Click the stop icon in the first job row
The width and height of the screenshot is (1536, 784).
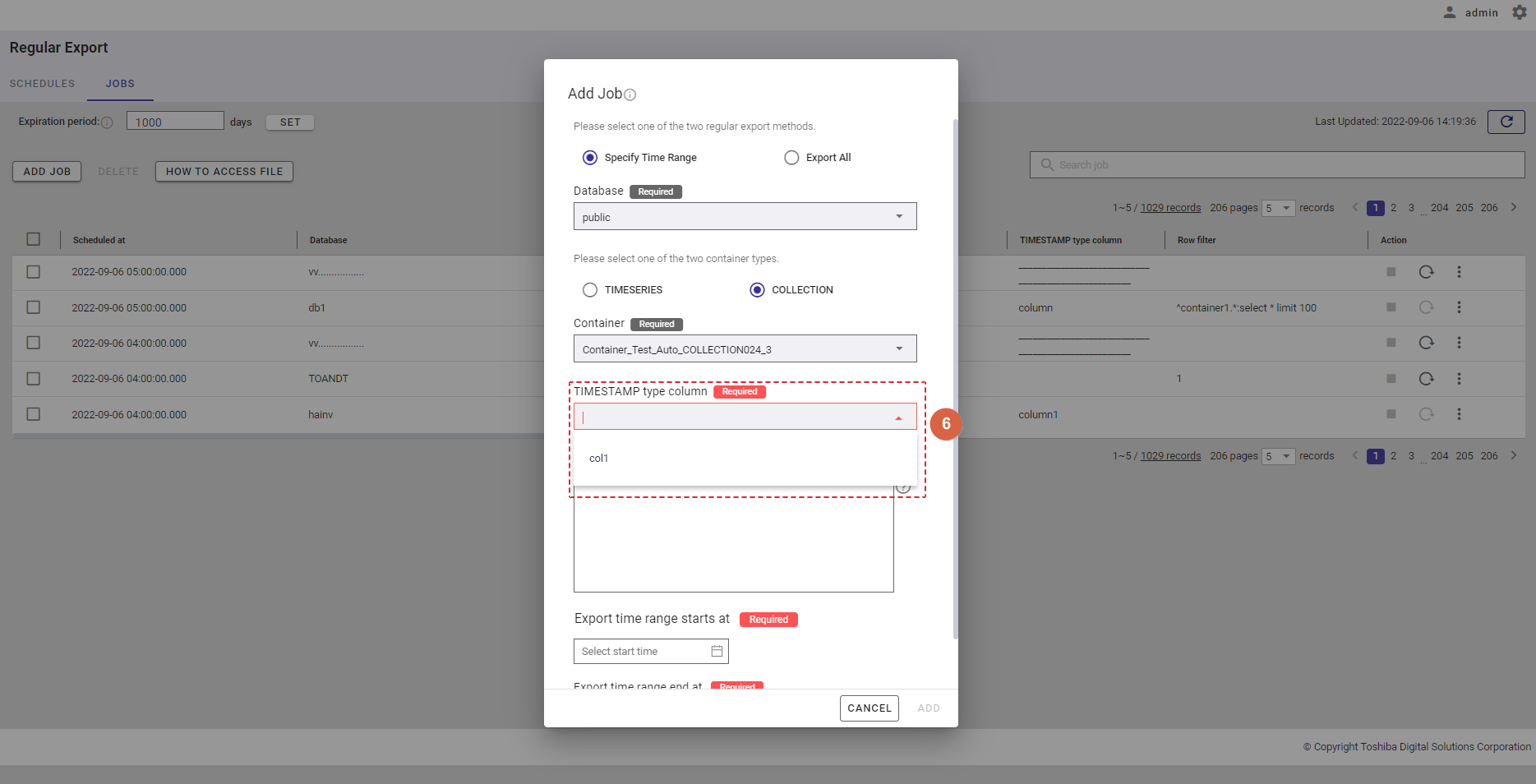tap(1391, 272)
